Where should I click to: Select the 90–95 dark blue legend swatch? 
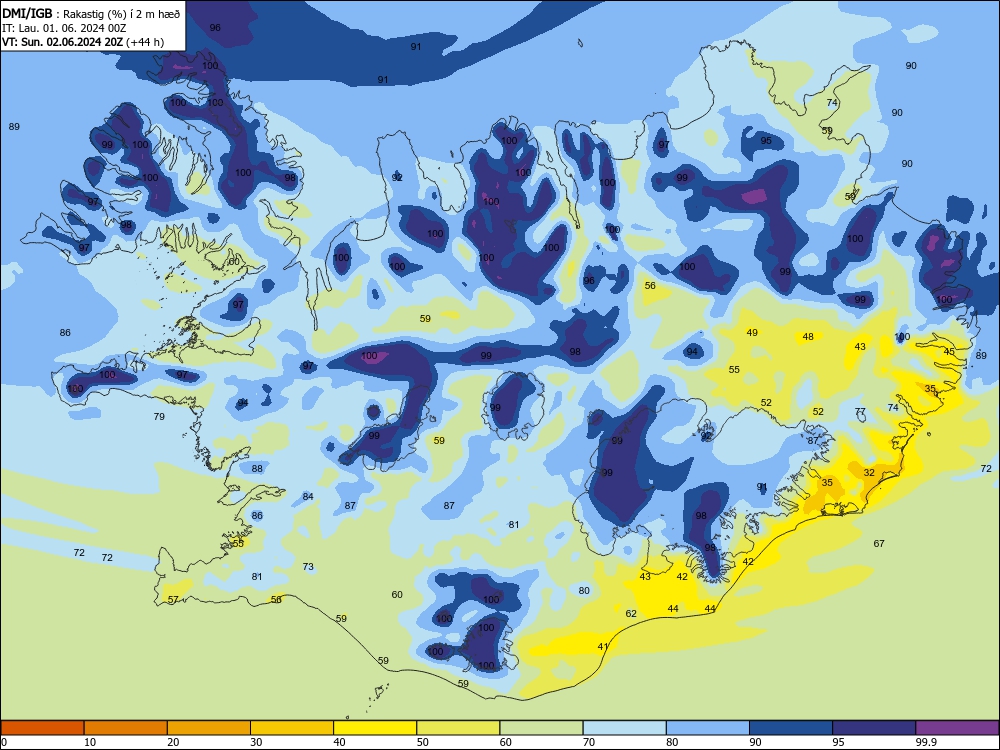(x=791, y=728)
